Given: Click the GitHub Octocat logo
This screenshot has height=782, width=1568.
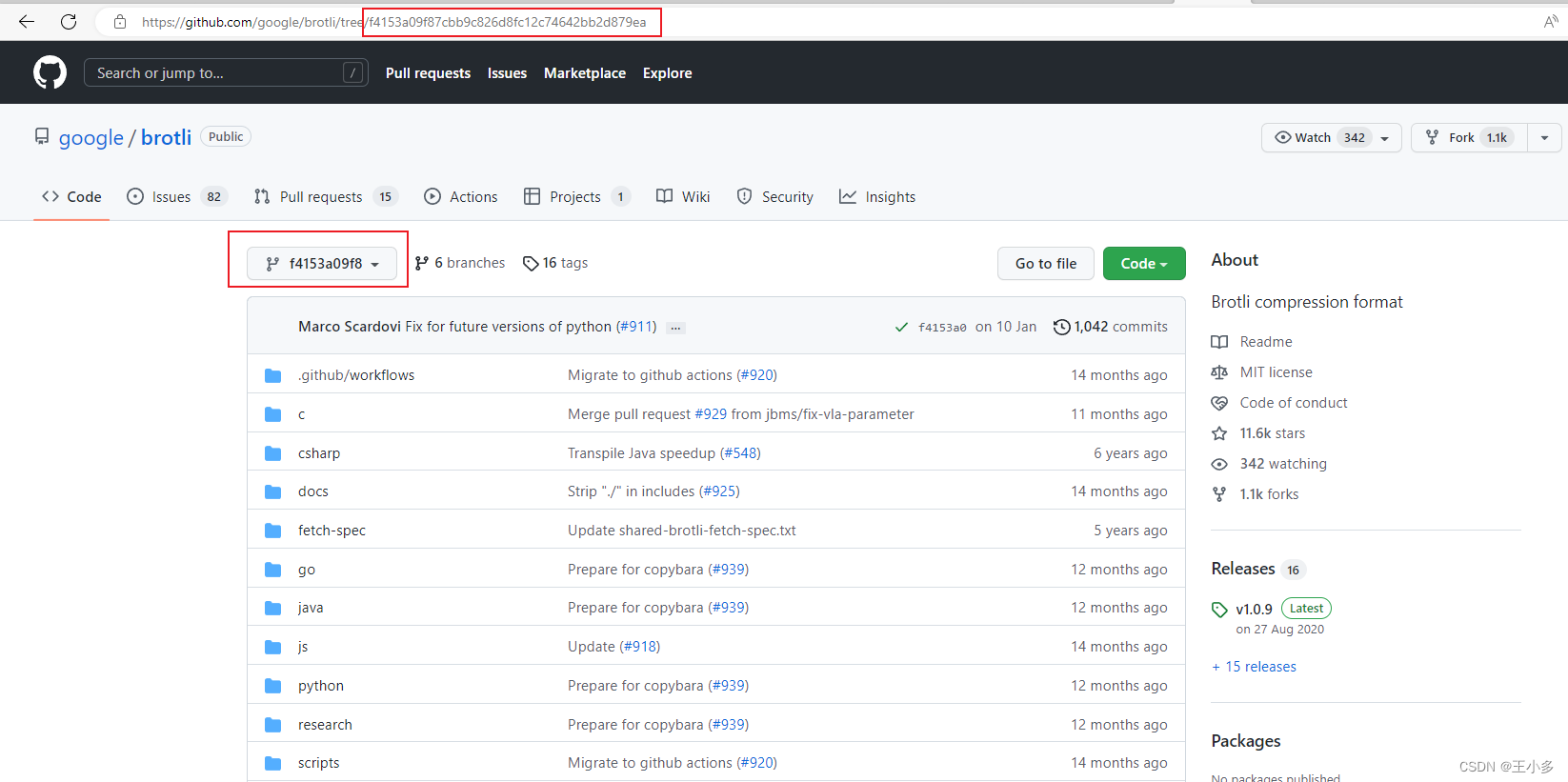Looking at the screenshot, I should click(x=50, y=72).
